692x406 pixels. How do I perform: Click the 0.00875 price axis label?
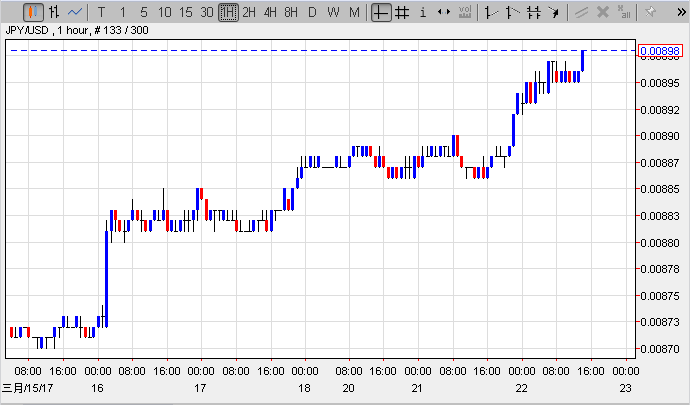point(660,296)
